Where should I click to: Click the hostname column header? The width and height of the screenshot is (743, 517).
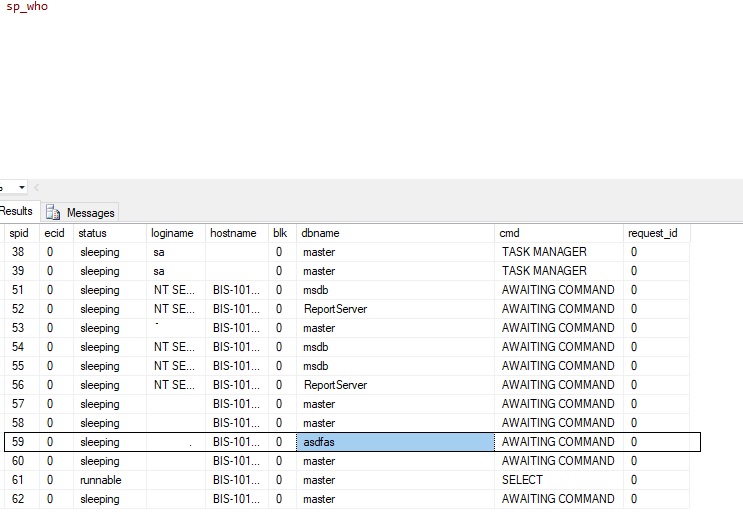coord(232,233)
